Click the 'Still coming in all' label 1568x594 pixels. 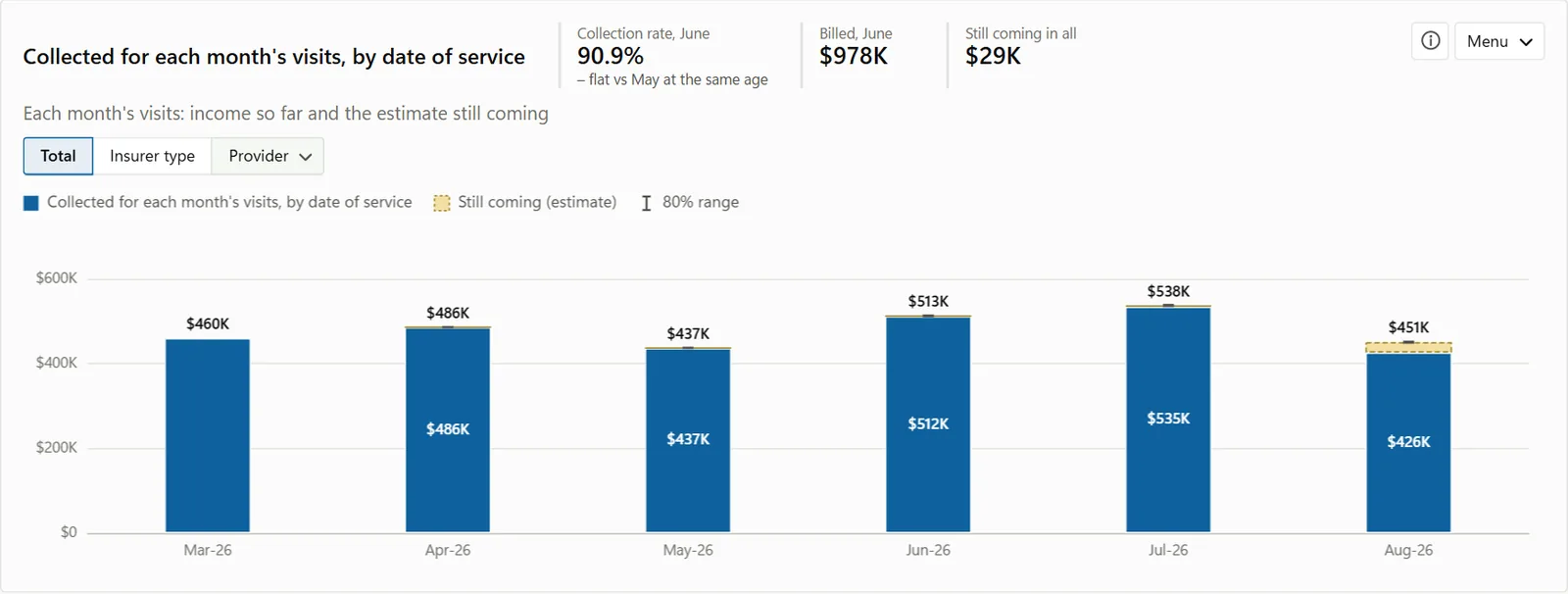pos(1020,33)
